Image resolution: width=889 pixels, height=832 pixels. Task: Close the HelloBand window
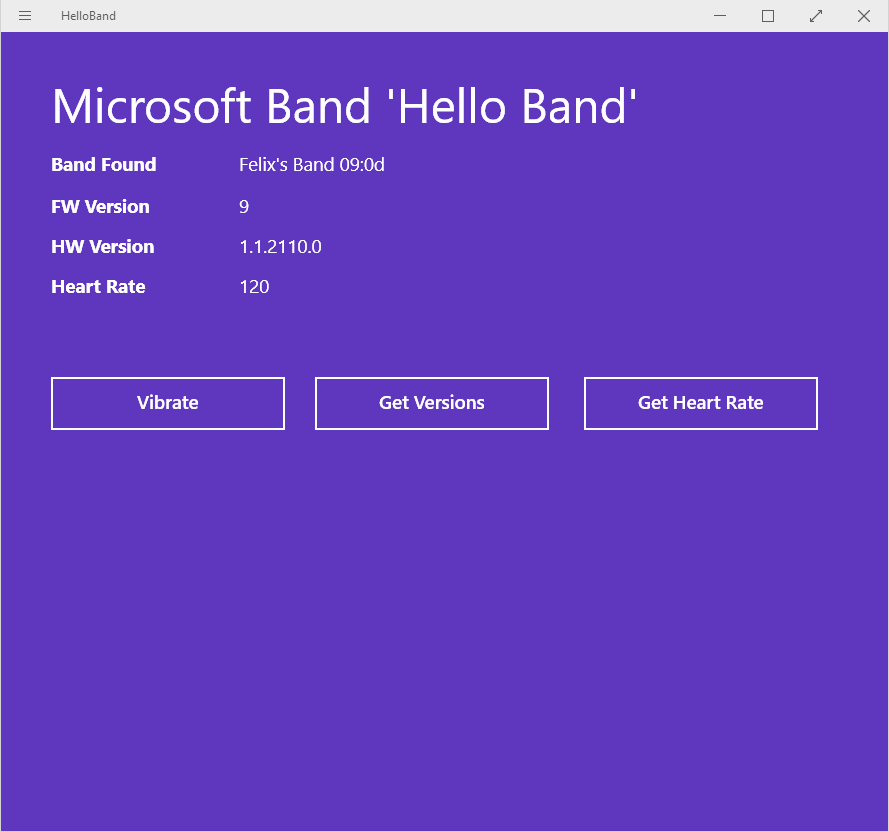(x=863, y=16)
